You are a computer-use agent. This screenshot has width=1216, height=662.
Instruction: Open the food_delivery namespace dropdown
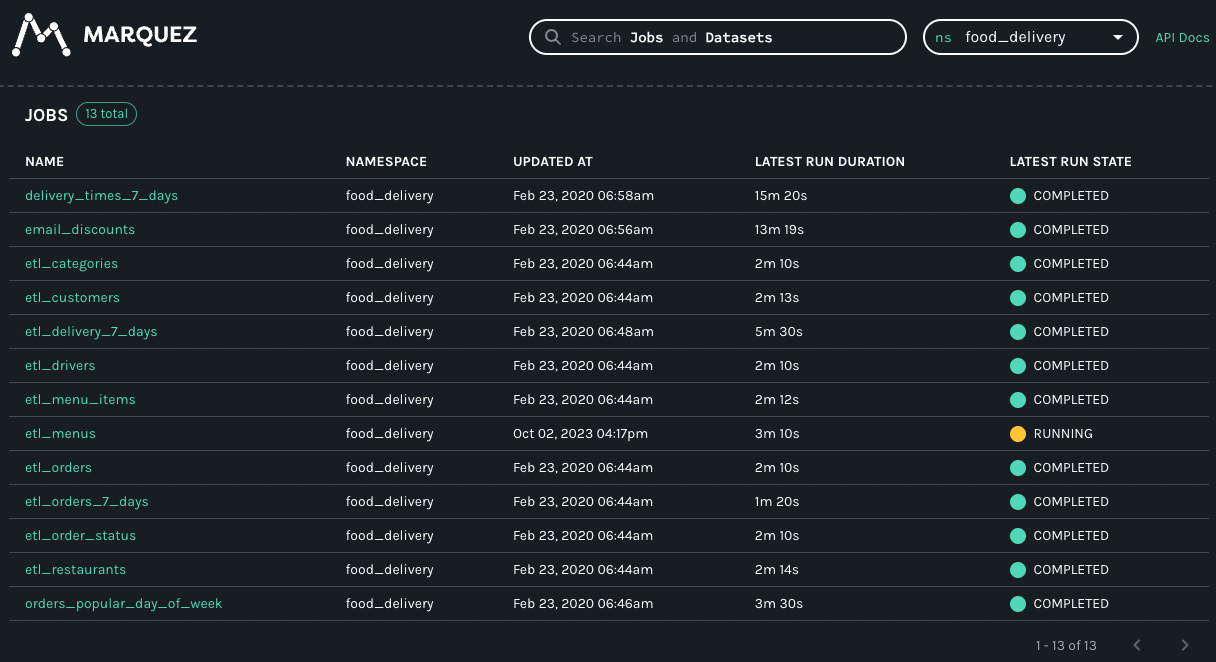pos(1028,37)
